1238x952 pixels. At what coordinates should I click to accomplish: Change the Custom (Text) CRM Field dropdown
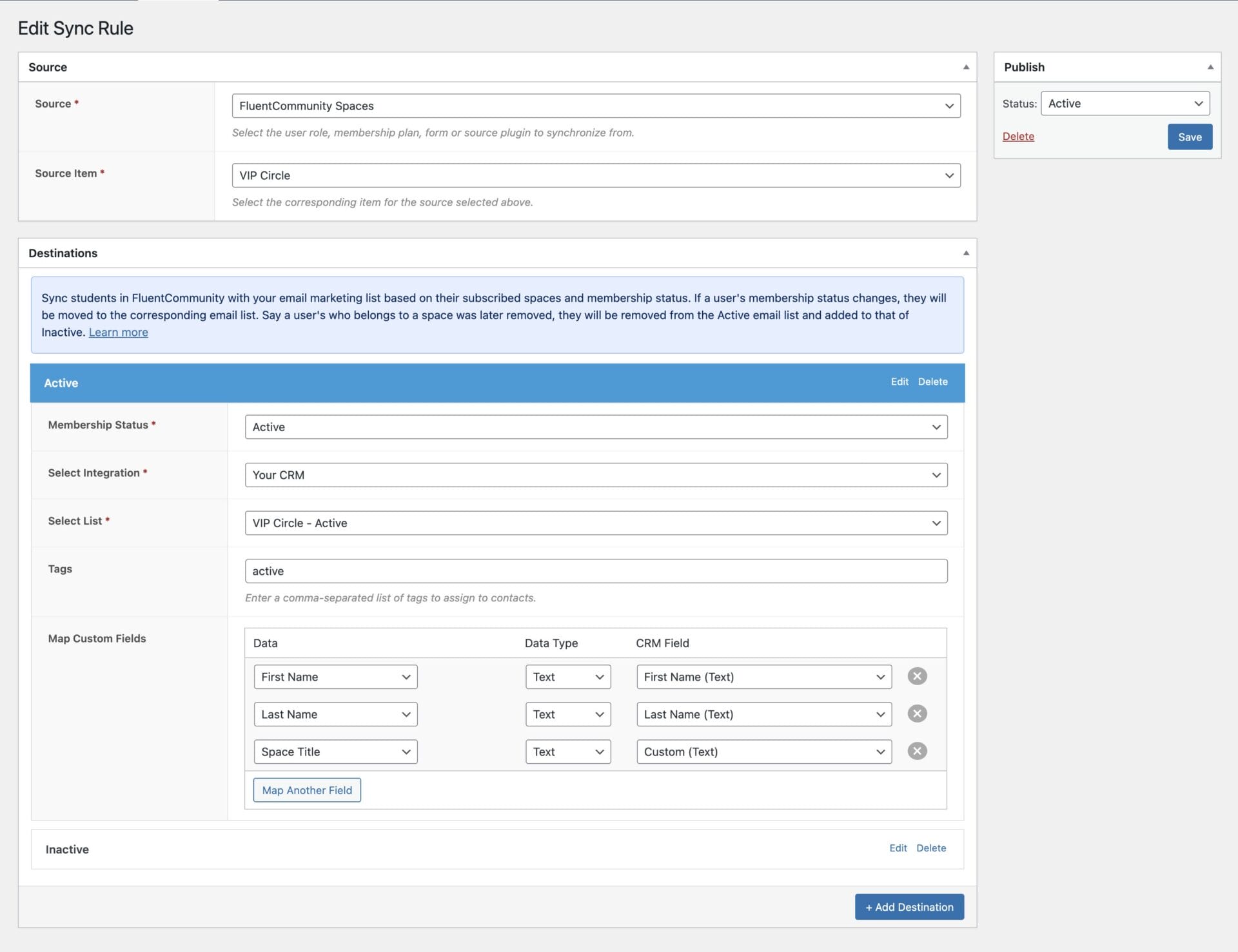pyautogui.click(x=763, y=752)
